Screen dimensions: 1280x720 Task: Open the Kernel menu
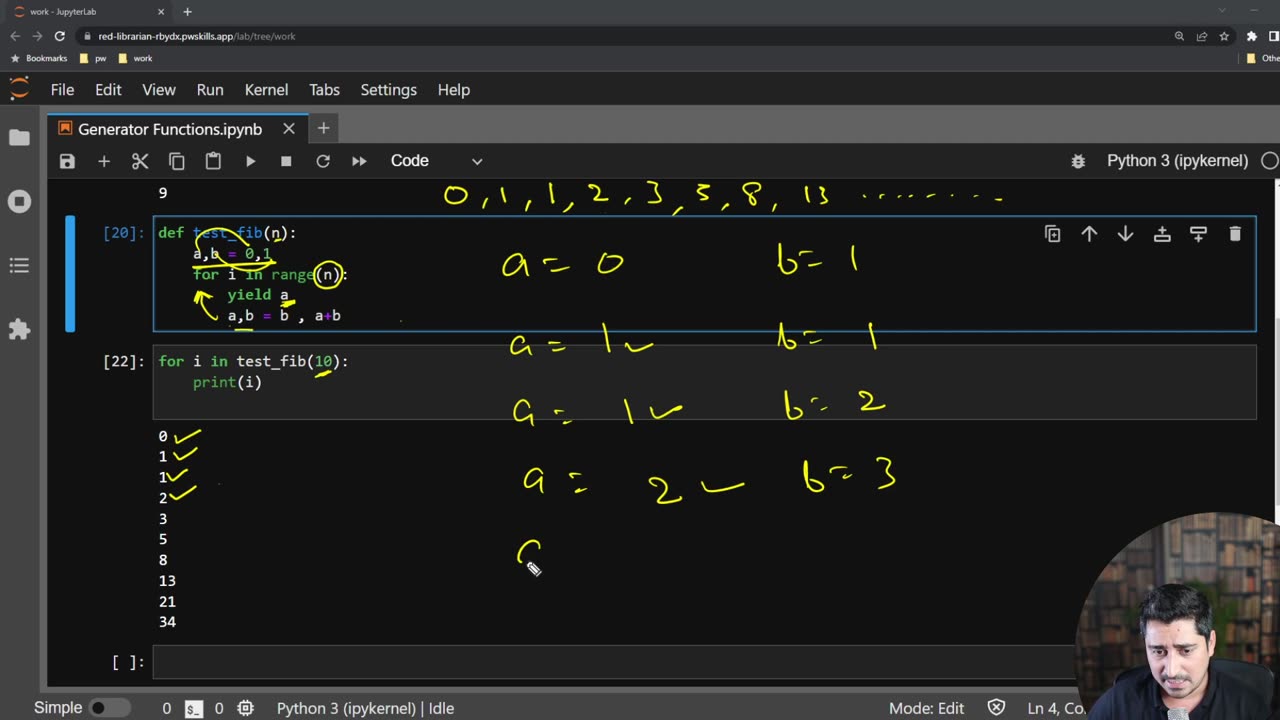pos(266,90)
